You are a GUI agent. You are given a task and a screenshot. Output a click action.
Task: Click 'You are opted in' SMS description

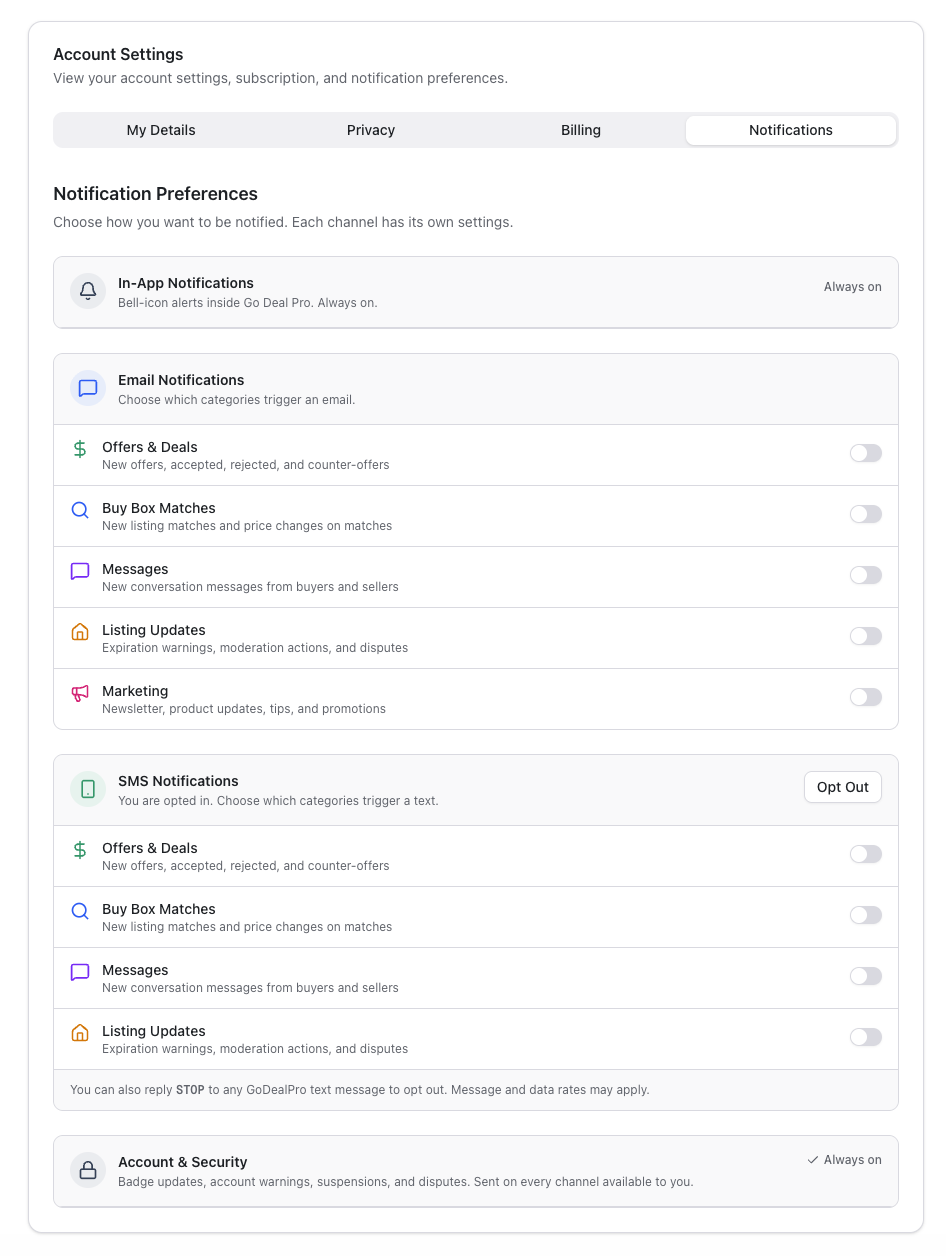[x=278, y=801]
